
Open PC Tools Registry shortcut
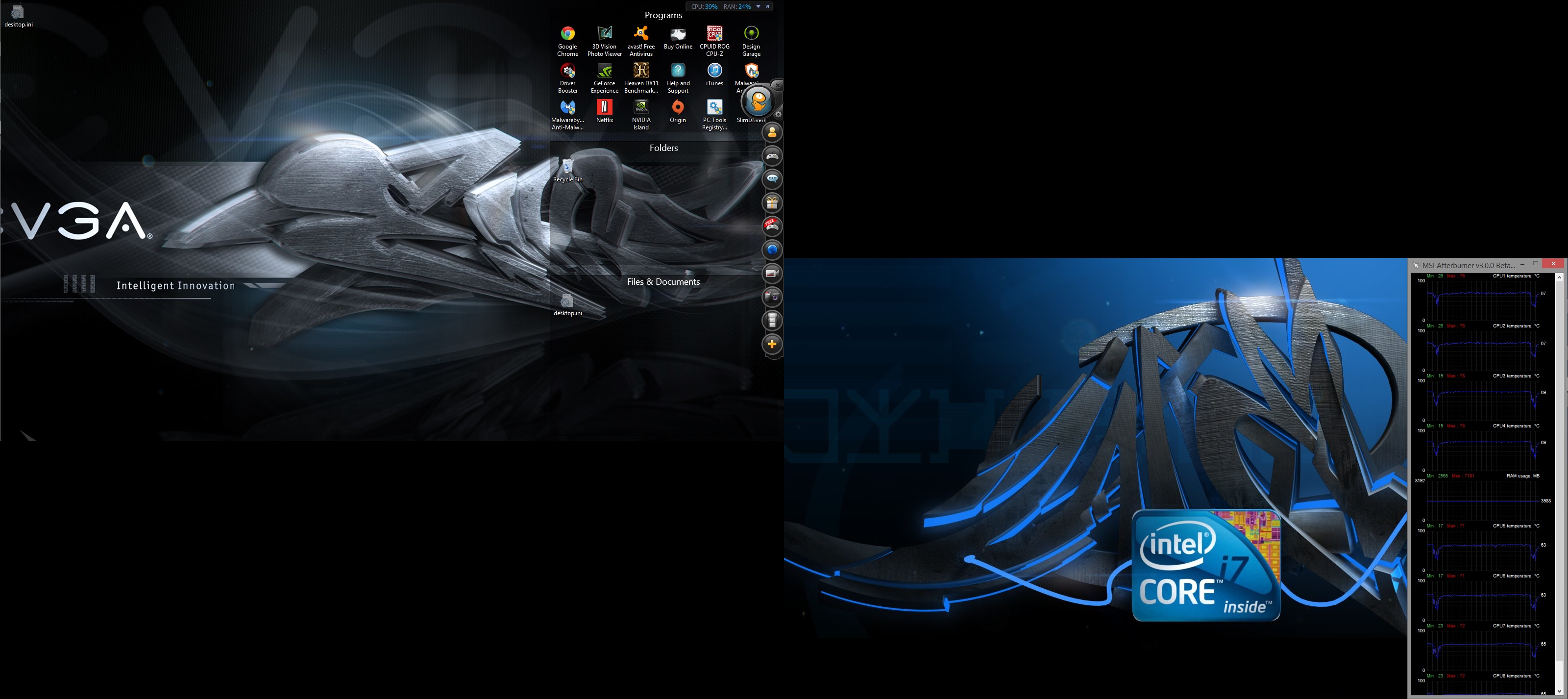click(714, 115)
